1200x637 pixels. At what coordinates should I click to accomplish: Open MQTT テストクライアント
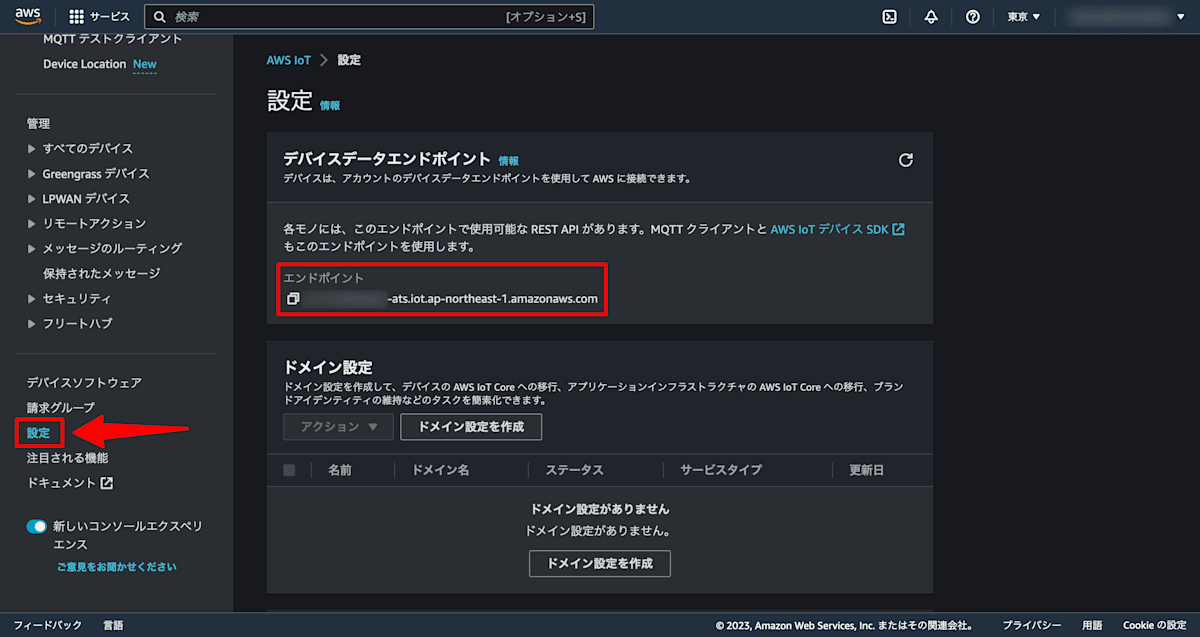coord(113,38)
